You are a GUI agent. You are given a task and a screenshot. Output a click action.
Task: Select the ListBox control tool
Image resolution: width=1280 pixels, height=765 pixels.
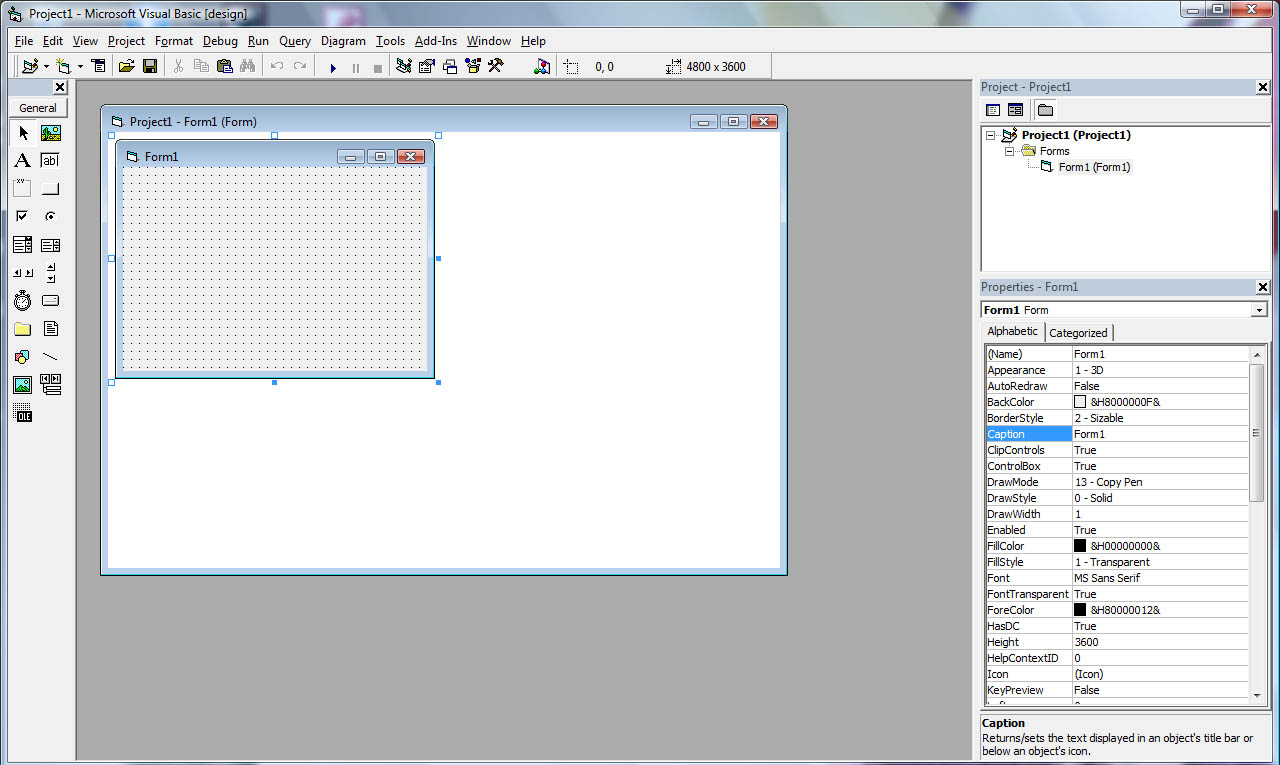pyautogui.click(x=51, y=245)
